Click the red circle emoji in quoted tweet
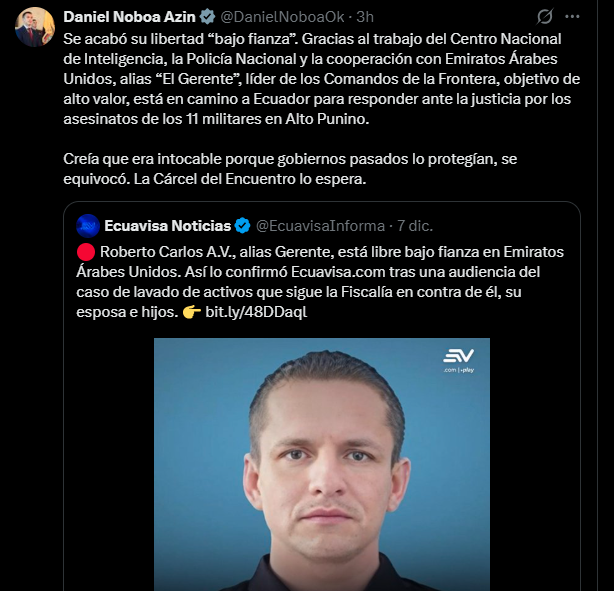Screen dimensions: 614x591 [86, 249]
